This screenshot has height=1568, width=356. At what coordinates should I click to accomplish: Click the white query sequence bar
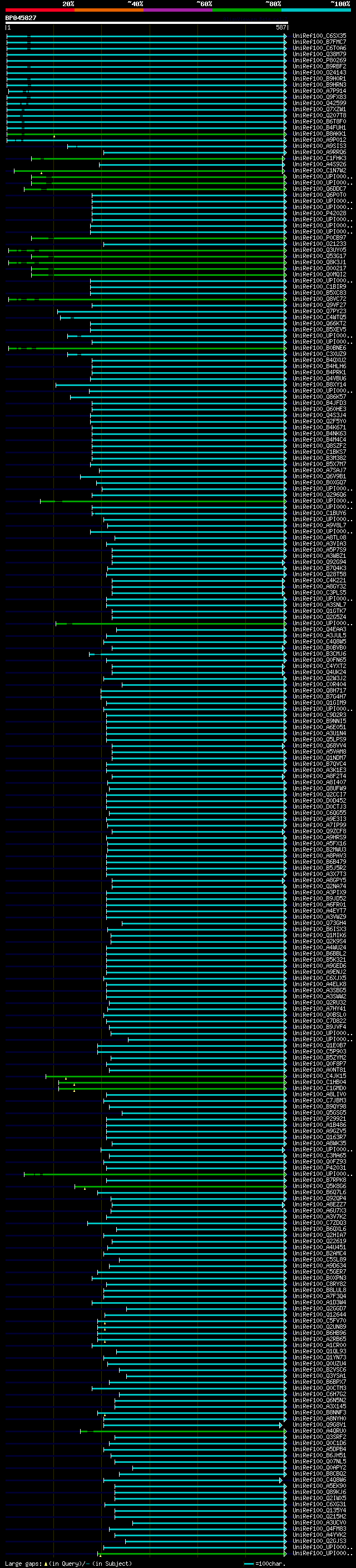[x=146, y=23]
